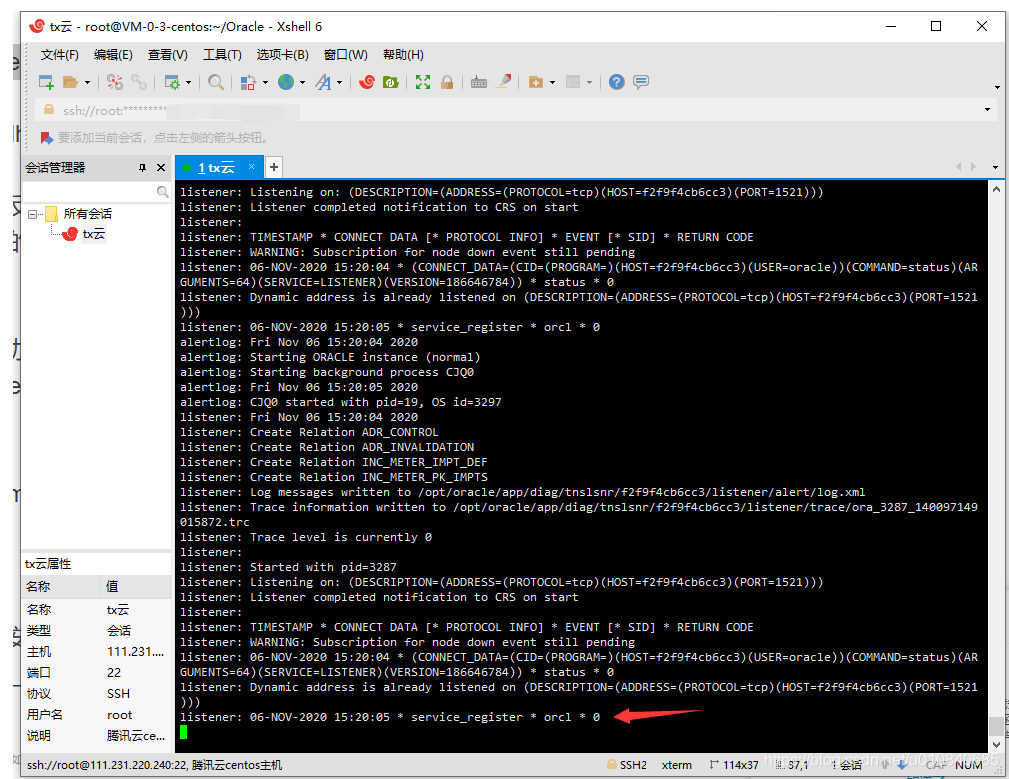Image resolution: width=1009 pixels, height=779 pixels.
Task: Click the keyboard key mapping icon
Action: 479,82
